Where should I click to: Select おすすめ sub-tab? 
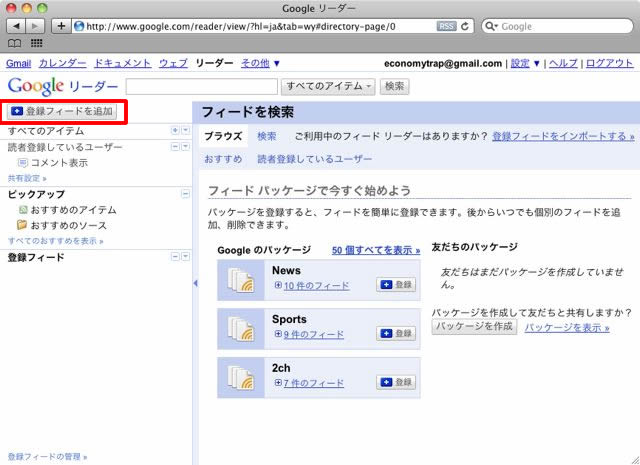click(x=223, y=159)
